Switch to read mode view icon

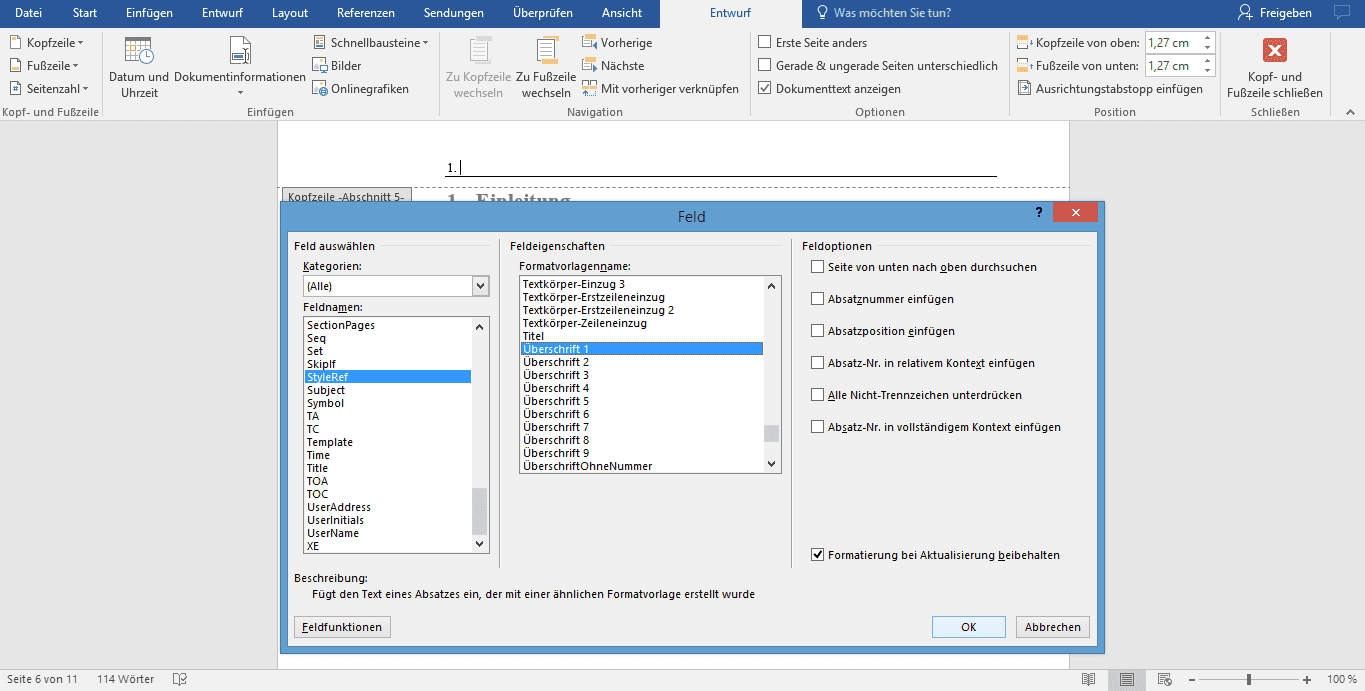pyautogui.click(x=1088, y=679)
